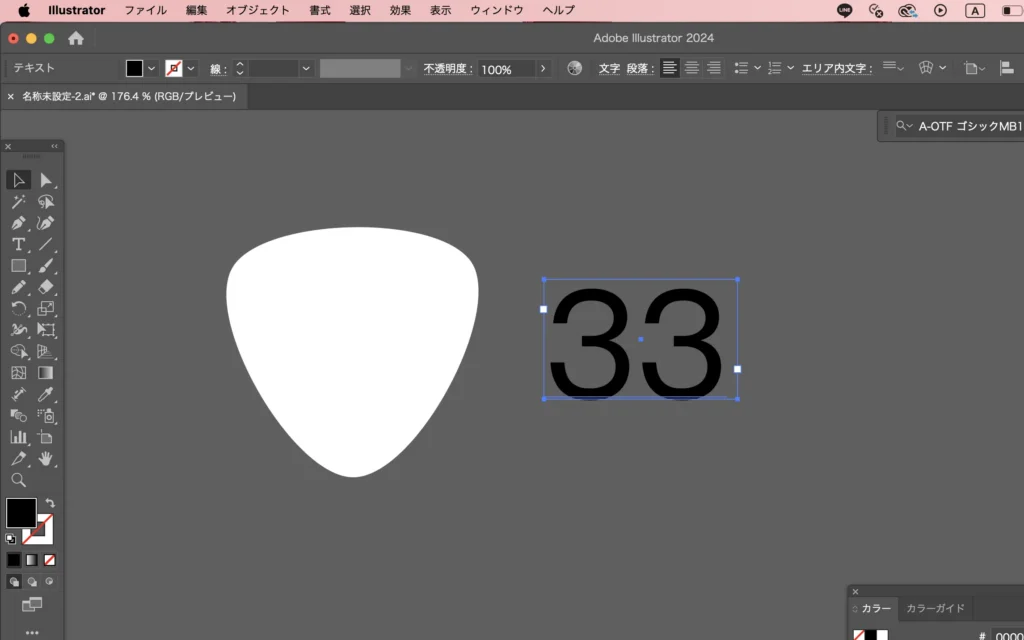This screenshot has width=1024, height=640.
Task: Set paragraph alignment to center
Action: [x=692, y=68]
